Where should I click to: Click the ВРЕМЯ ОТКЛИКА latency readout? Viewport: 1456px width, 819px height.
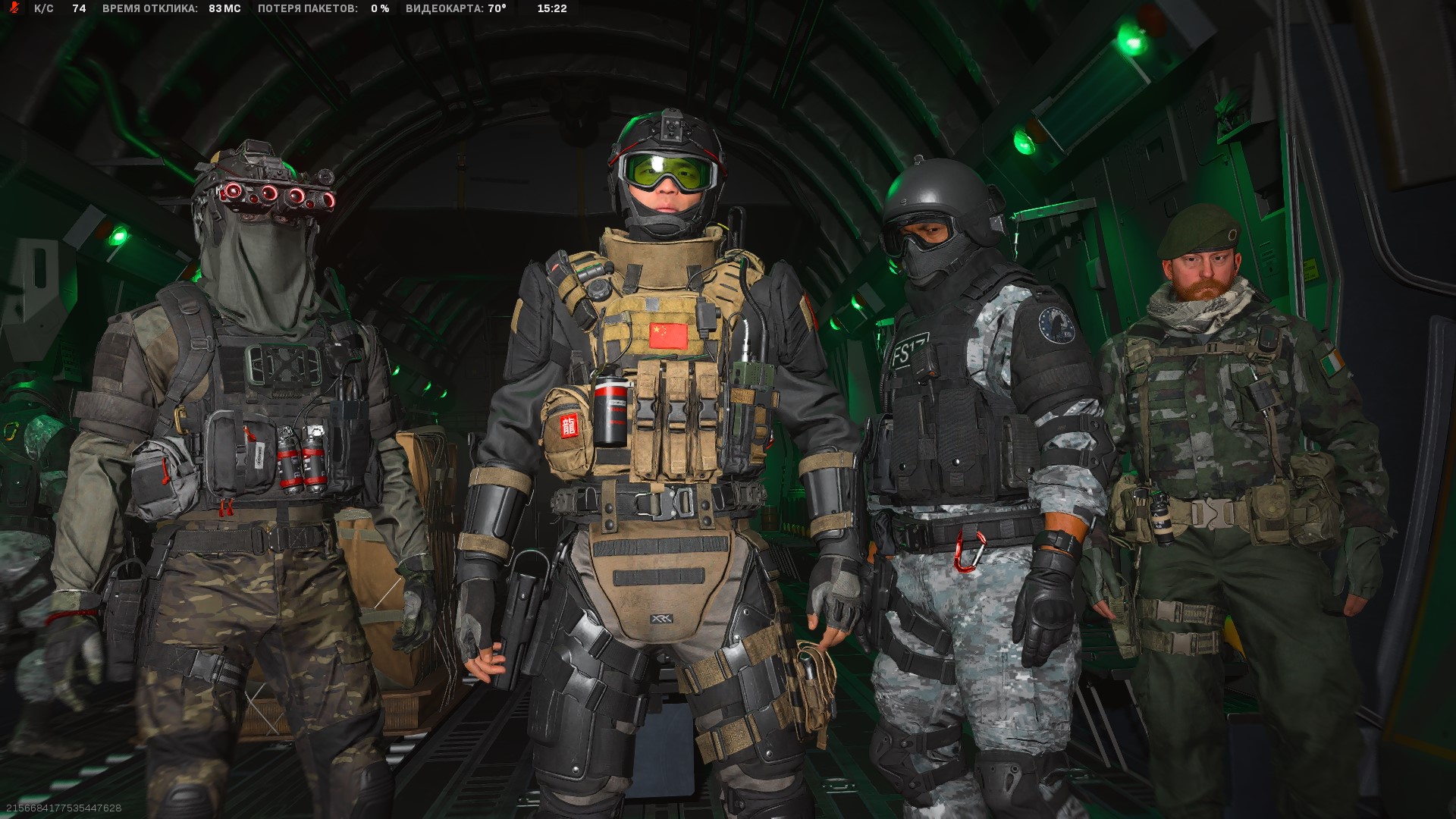point(171,8)
